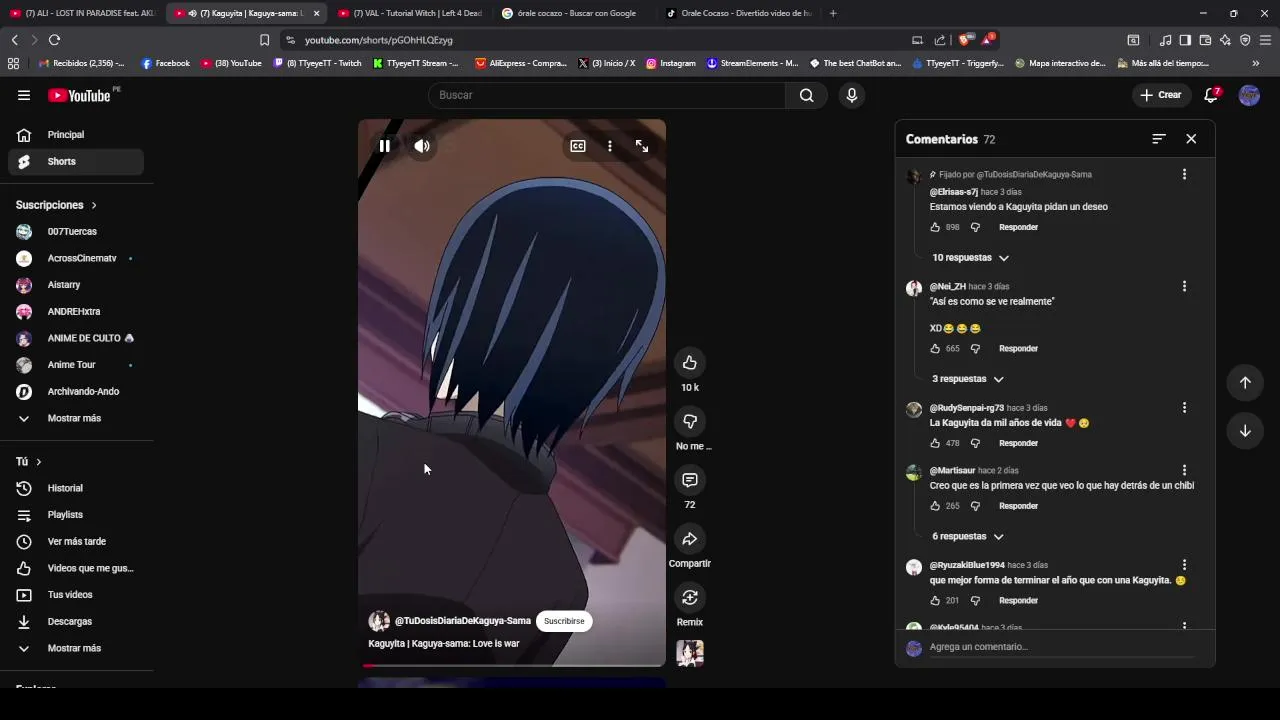Close the Comentarios panel
This screenshot has height=720, width=1280.
tap(1191, 139)
